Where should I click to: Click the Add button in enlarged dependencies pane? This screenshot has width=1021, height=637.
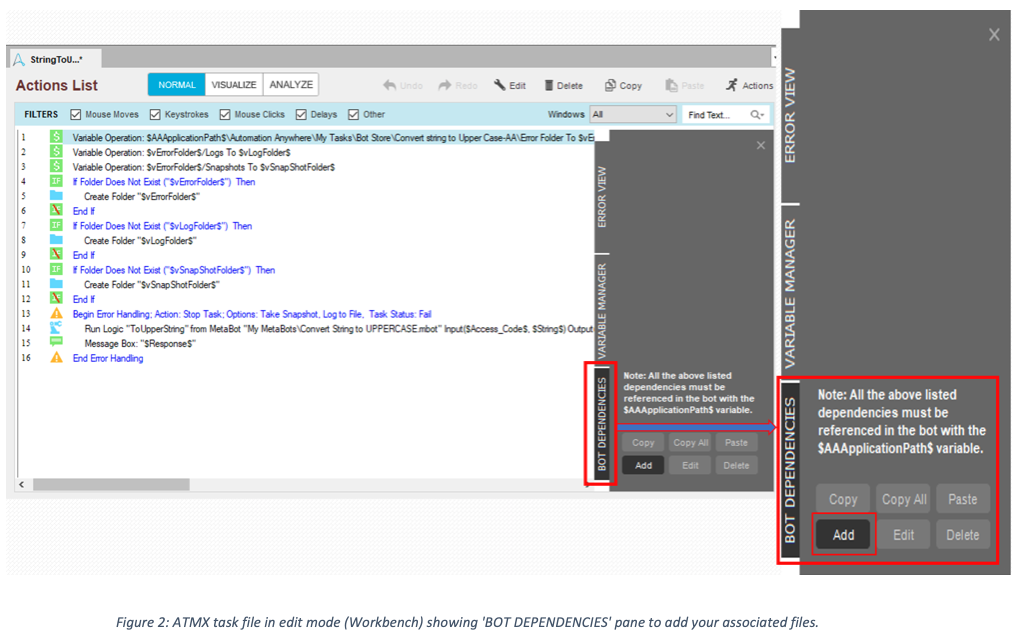844,534
